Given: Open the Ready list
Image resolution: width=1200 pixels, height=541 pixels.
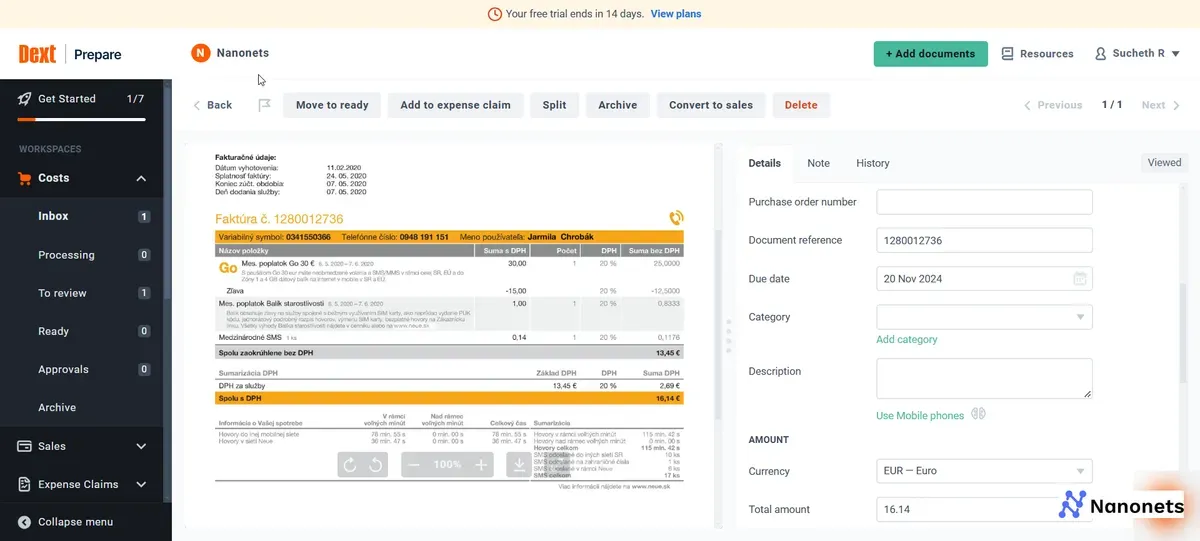Looking at the screenshot, I should coord(81,331).
